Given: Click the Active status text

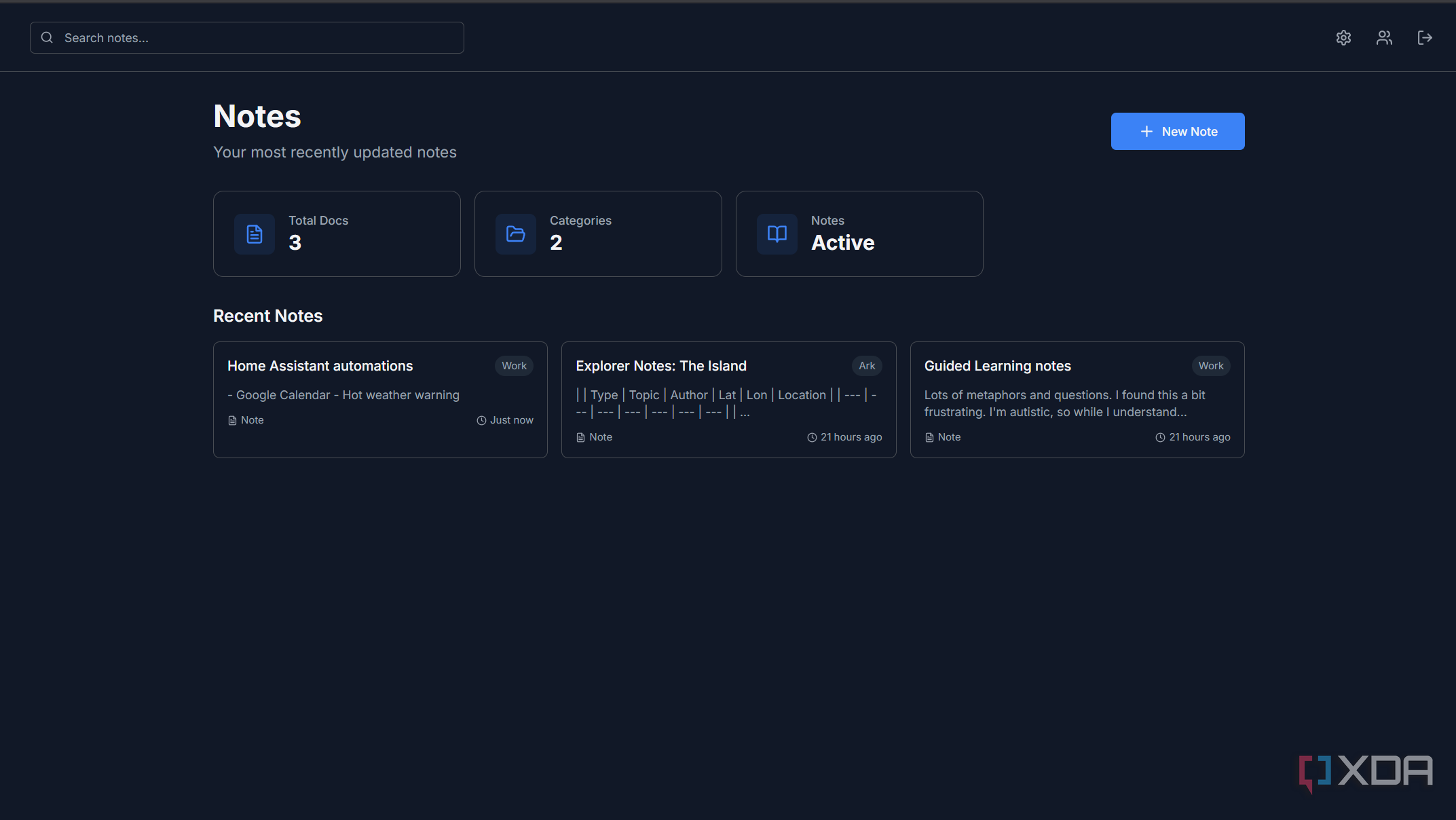Looking at the screenshot, I should (x=843, y=243).
